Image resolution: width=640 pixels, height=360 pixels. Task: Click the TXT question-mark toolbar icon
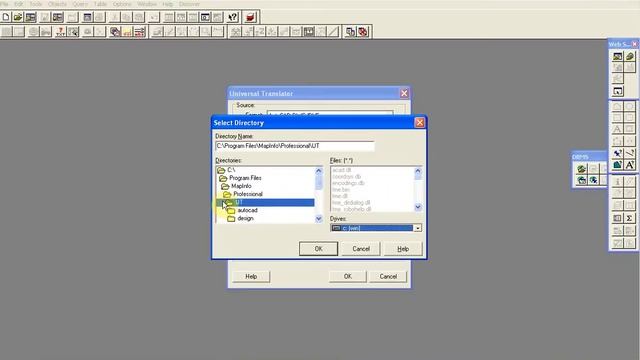click(x=61, y=31)
